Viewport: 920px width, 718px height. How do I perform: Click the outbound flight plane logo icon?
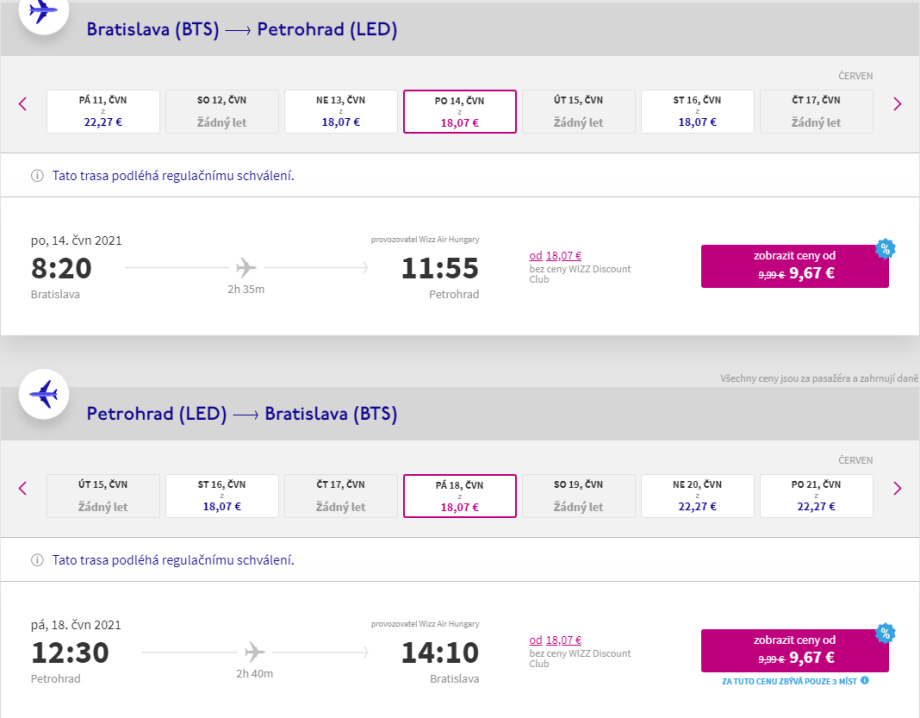(43, 12)
